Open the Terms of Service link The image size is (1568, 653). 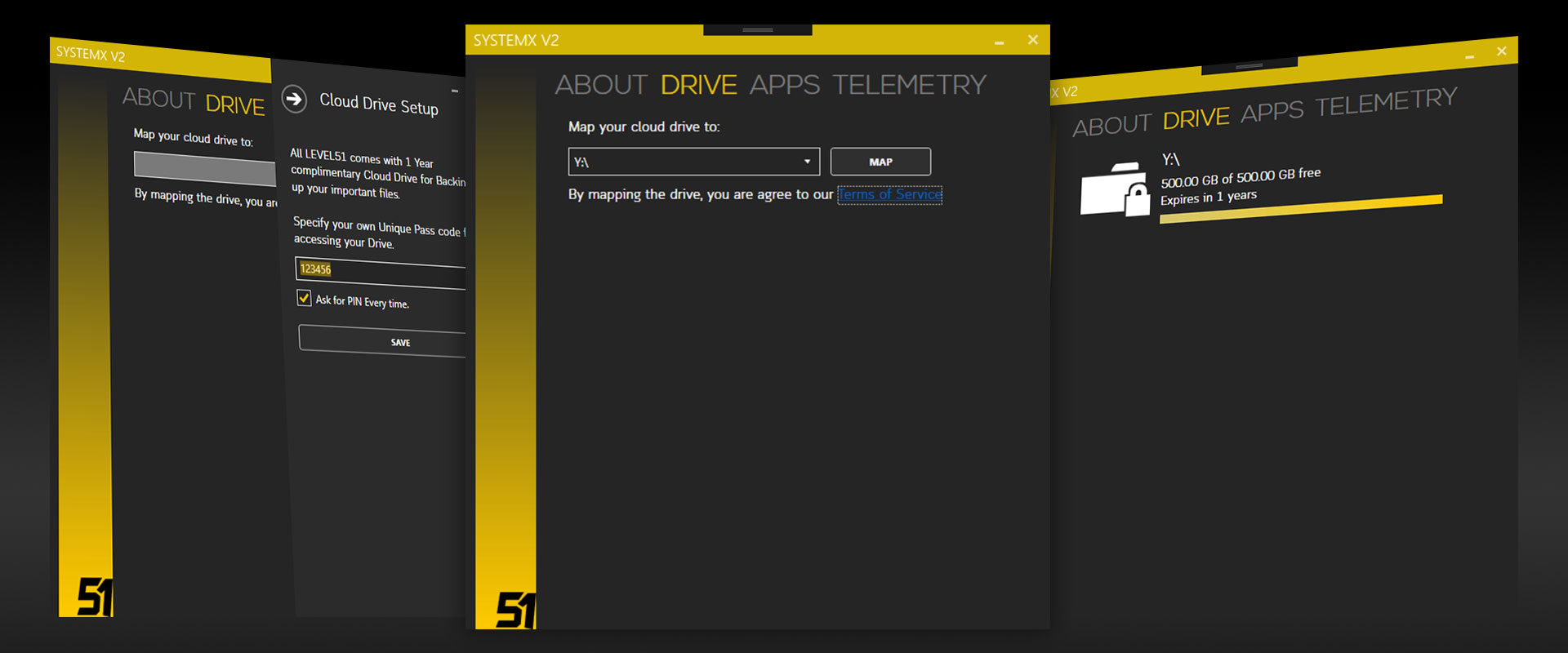[x=889, y=194]
